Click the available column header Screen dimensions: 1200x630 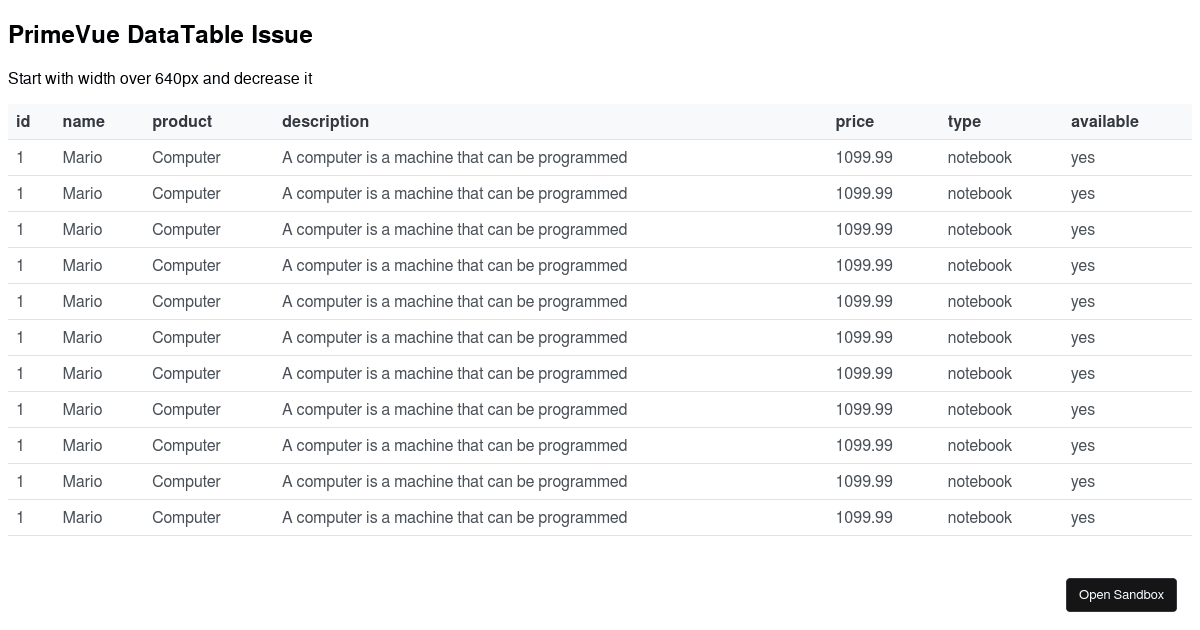[x=1105, y=121]
